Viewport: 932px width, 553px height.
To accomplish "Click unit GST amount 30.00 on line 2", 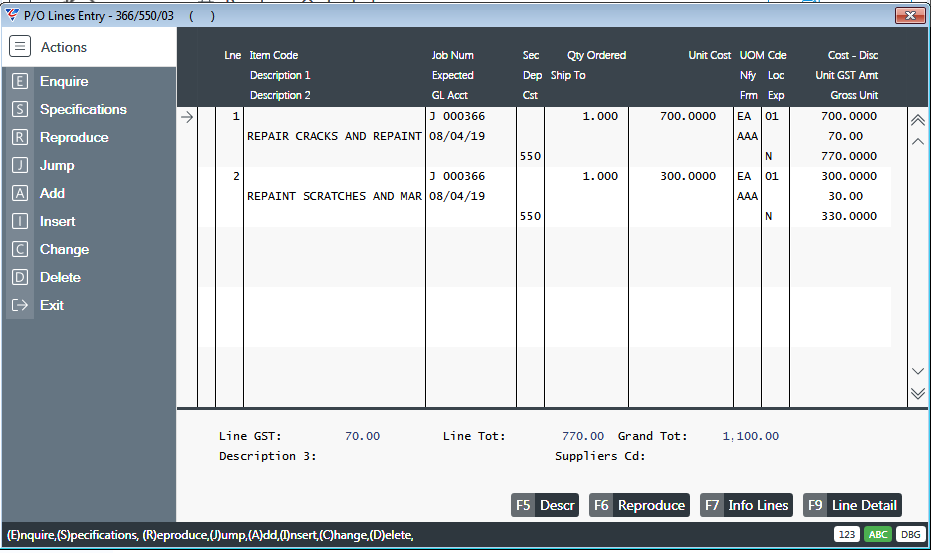I will click(x=845, y=196).
